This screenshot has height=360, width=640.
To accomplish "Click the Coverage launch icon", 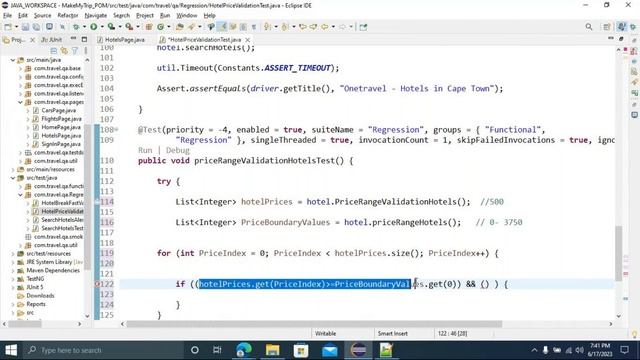I will [111, 27].
